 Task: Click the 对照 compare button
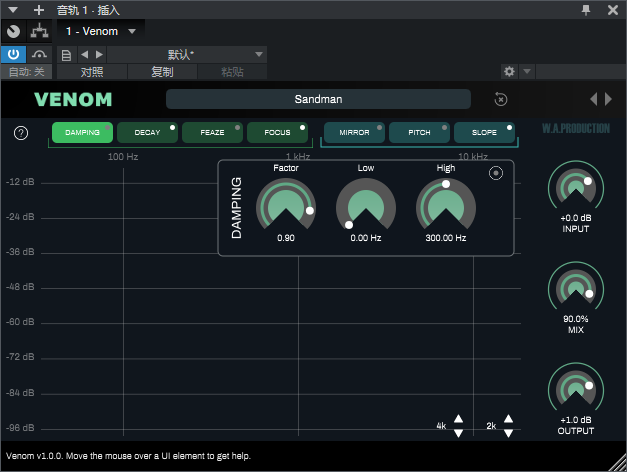click(92, 72)
